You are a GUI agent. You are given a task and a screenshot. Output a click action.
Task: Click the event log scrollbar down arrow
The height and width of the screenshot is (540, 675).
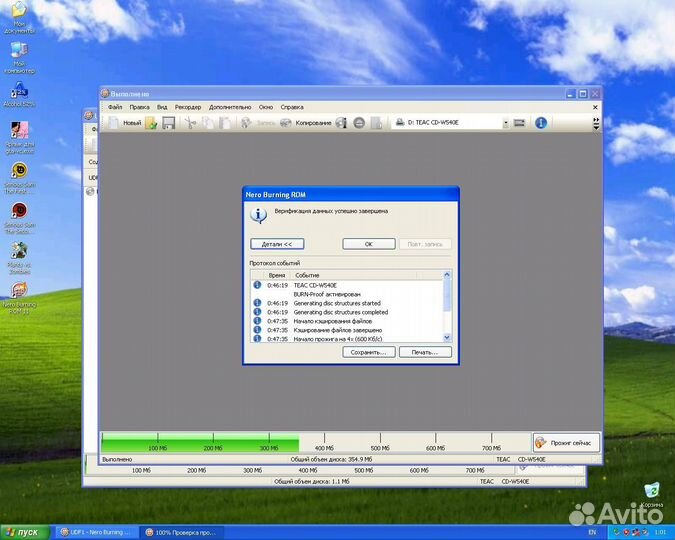448,339
